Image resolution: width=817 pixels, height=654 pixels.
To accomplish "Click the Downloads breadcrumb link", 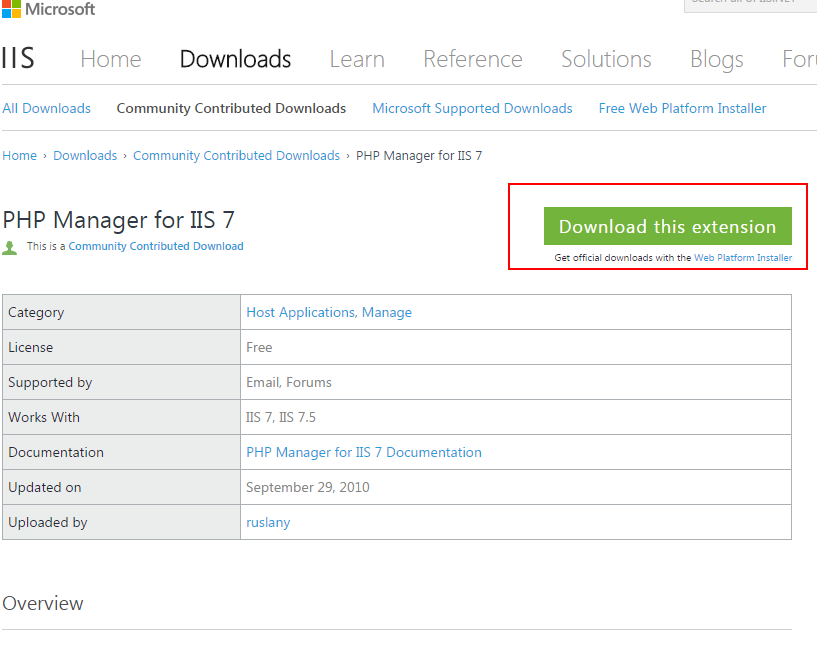I will (85, 155).
